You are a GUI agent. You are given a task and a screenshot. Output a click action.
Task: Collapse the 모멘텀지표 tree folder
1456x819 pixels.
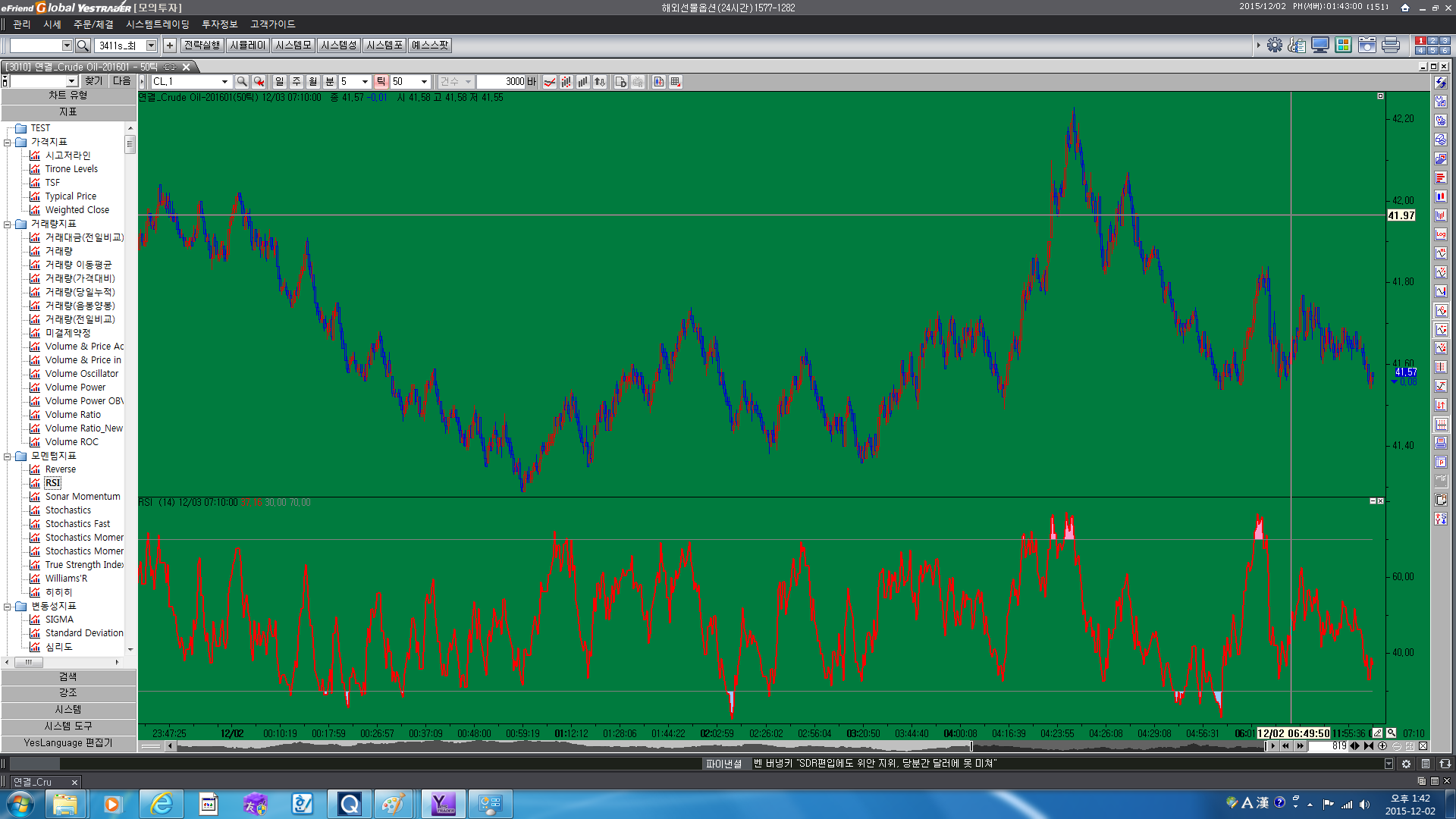8,457
